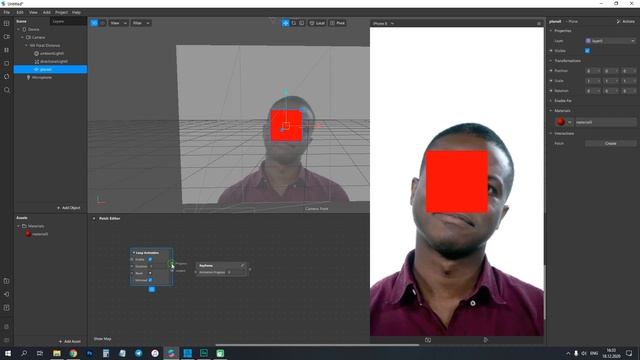The image size is (640, 360).
Task: Open the Windows Start menu
Action: pos(8,353)
